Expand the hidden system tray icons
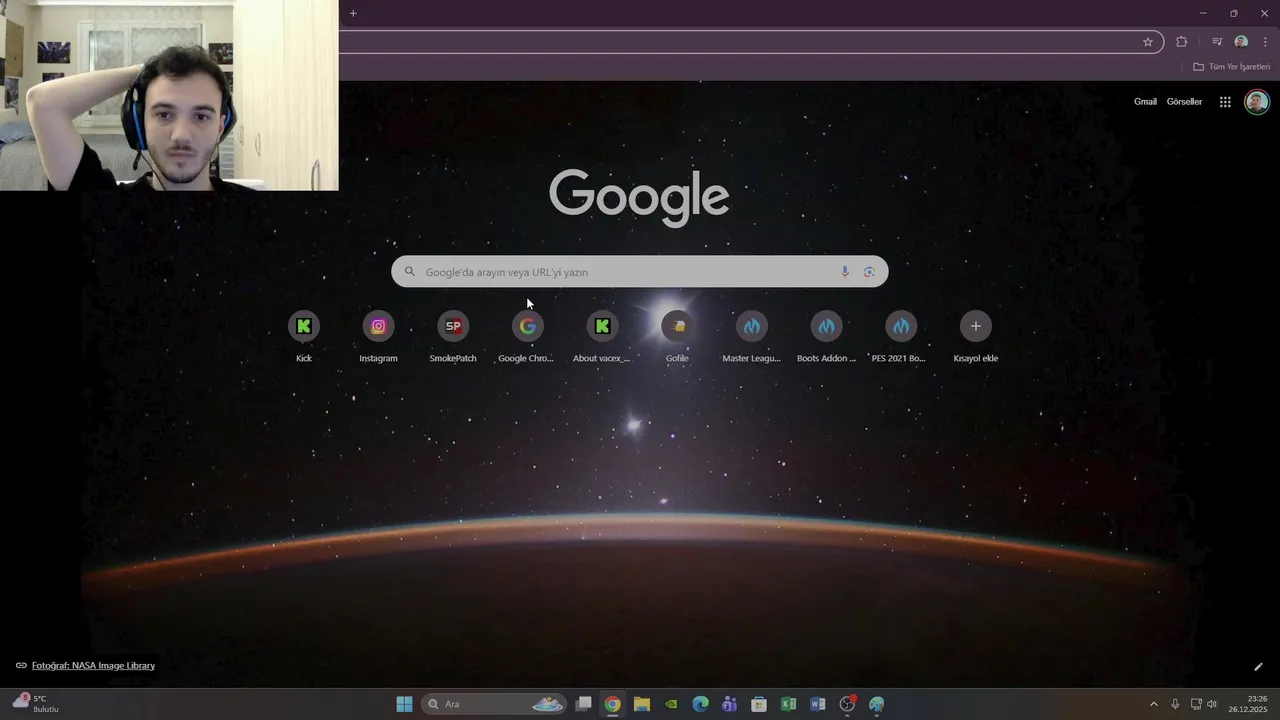The image size is (1280, 720). (x=1153, y=704)
